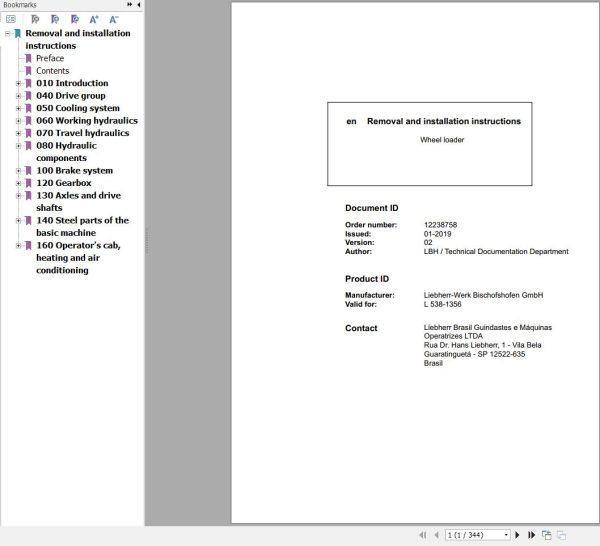Expand the 040 Drive group bookmark
The height and width of the screenshot is (546, 600).
coord(18,96)
